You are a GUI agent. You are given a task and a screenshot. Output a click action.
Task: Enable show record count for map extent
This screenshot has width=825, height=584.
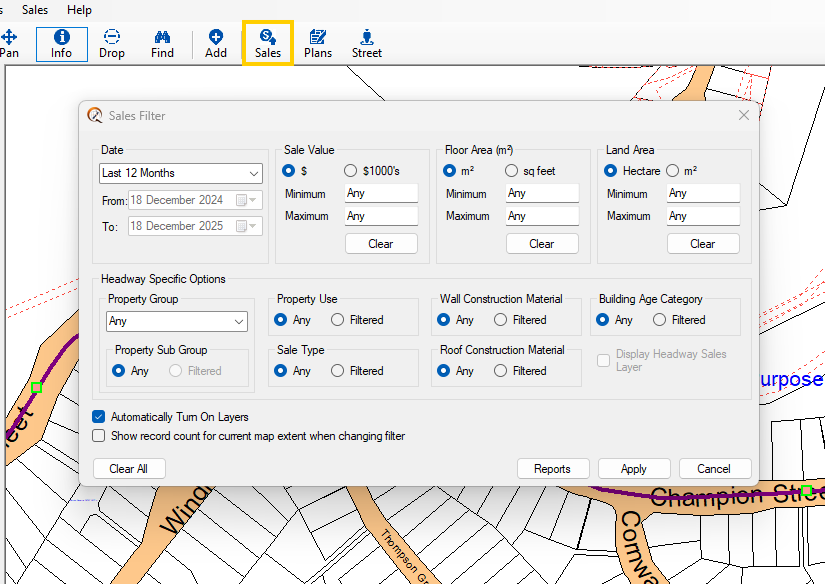click(x=99, y=436)
